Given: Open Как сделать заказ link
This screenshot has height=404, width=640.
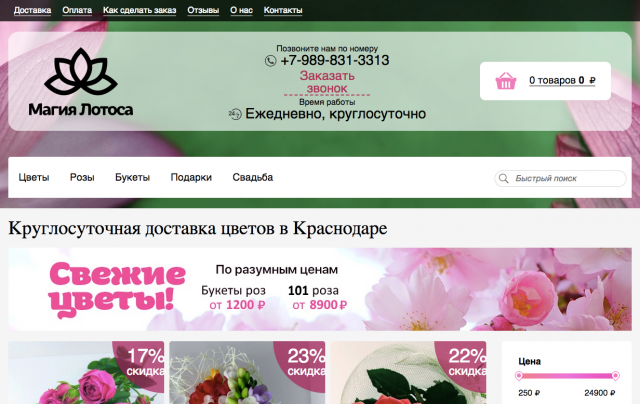Looking at the screenshot, I should click(140, 10).
